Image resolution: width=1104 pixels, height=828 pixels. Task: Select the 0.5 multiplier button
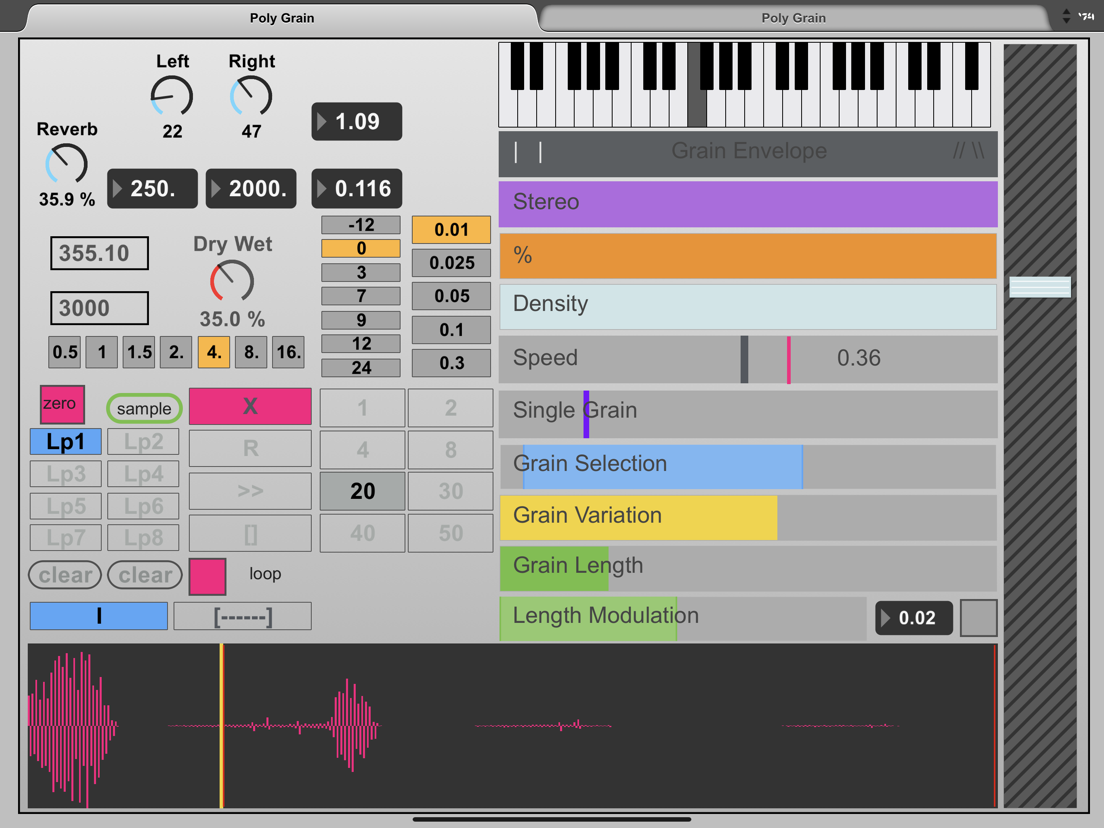point(65,352)
